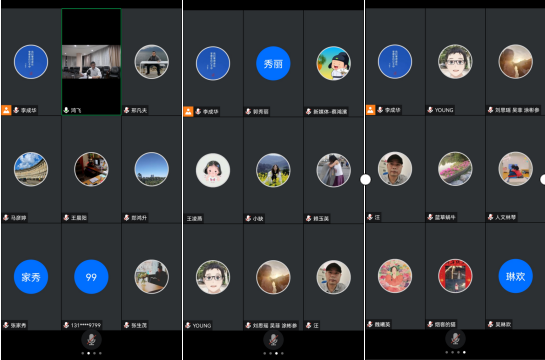This screenshot has height=360, width=545.
Task: Select the sunset avatar on middle screen
Action: (x=273, y=277)
